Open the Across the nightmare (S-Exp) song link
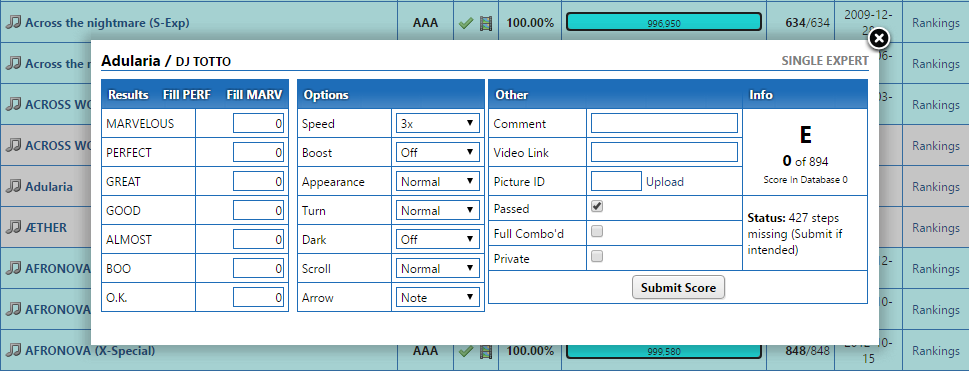This screenshot has height=371, width=969. [107, 23]
